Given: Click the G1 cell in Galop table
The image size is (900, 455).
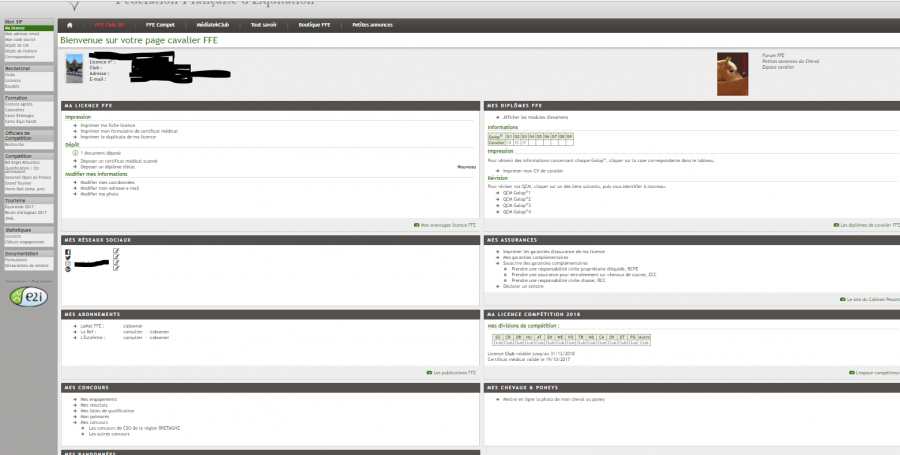Looking at the screenshot, I should pyautogui.click(x=509, y=137).
